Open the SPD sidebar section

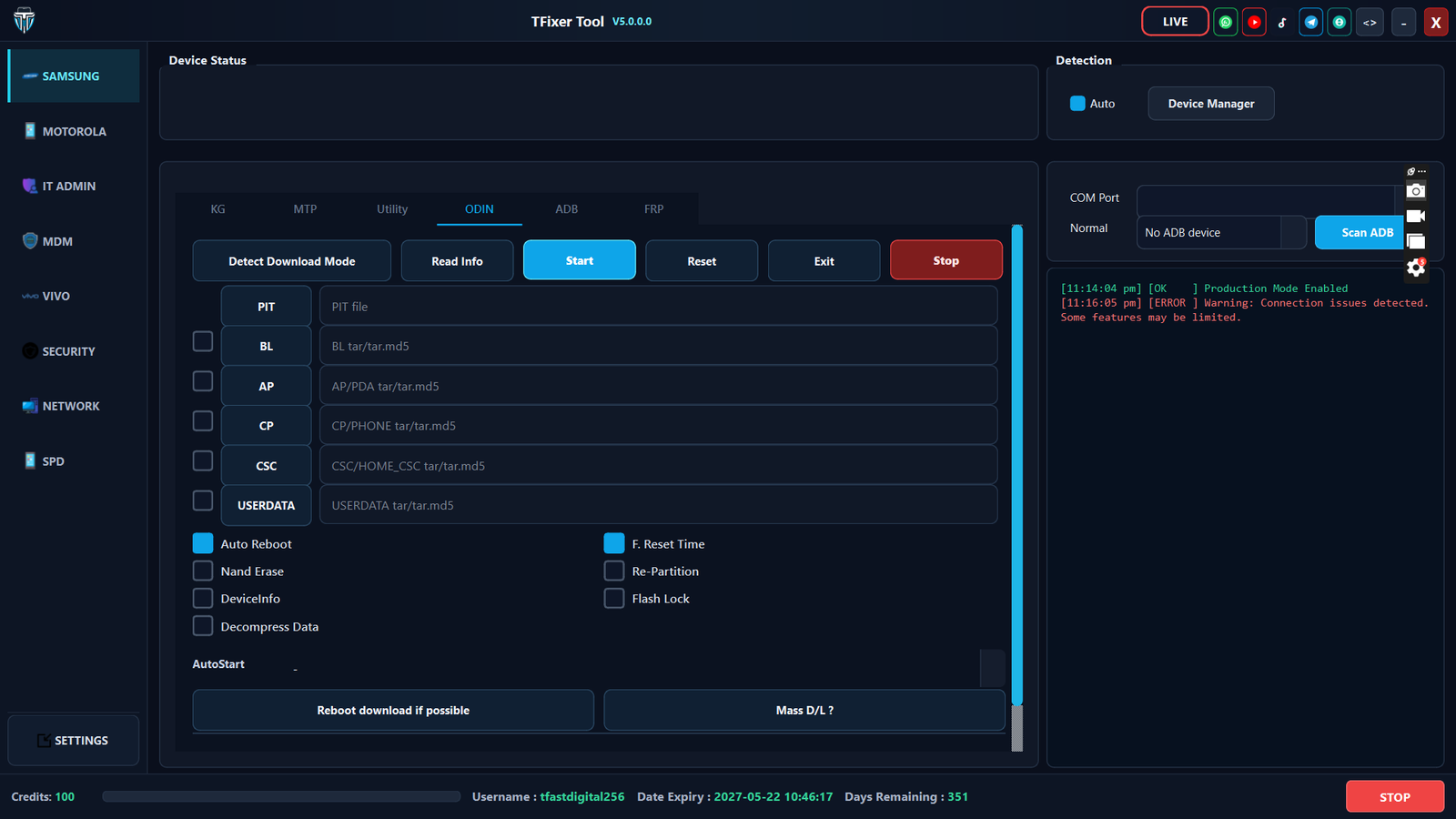click(74, 461)
